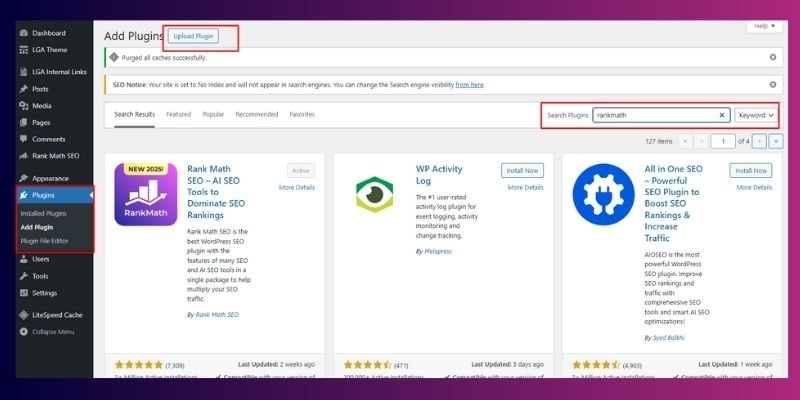Click the current page number field
This screenshot has height=400, width=800.
pyautogui.click(x=723, y=141)
